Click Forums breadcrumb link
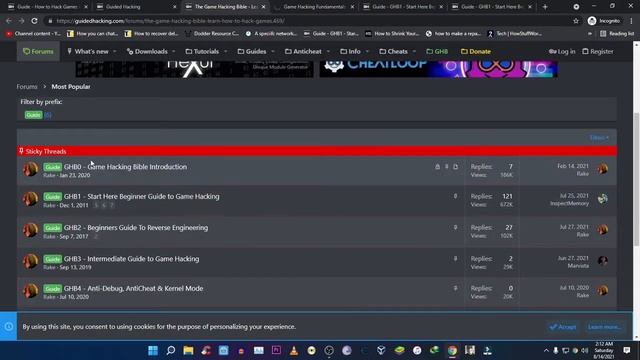 (x=27, y=87)
